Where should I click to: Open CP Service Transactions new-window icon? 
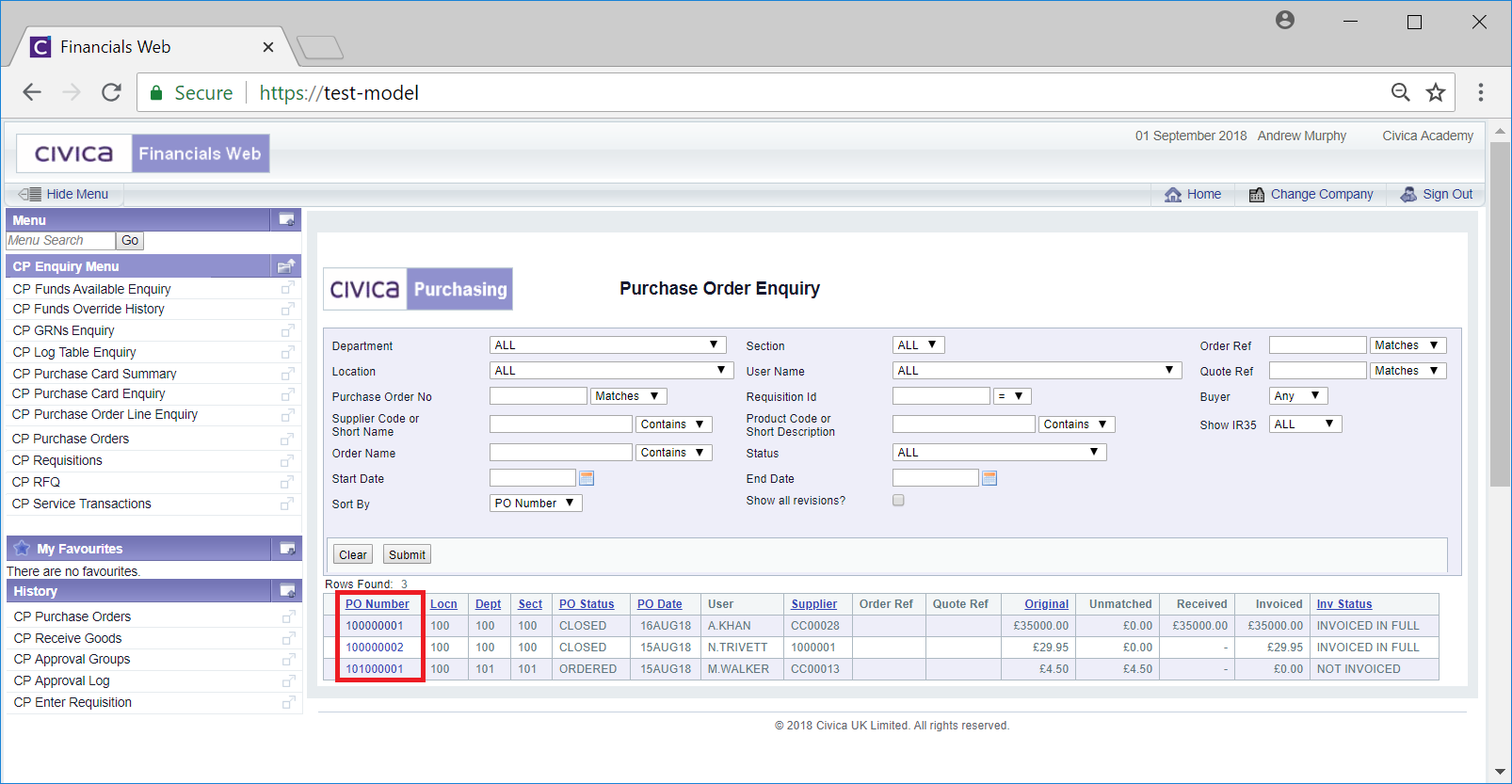pyautogui.click(x=288, y=504)
